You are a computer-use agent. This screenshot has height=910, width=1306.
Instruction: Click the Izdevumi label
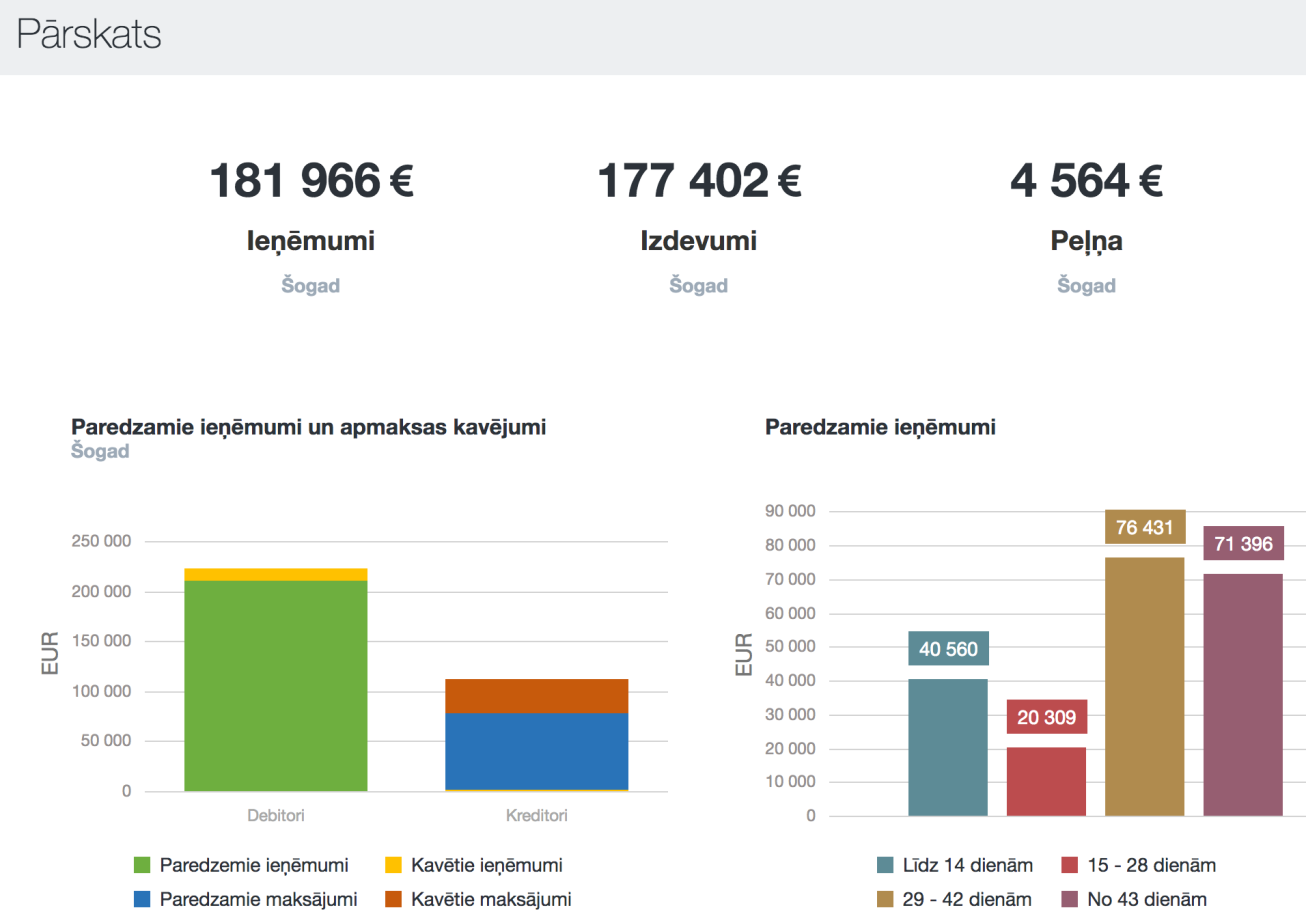coord(699,241)
